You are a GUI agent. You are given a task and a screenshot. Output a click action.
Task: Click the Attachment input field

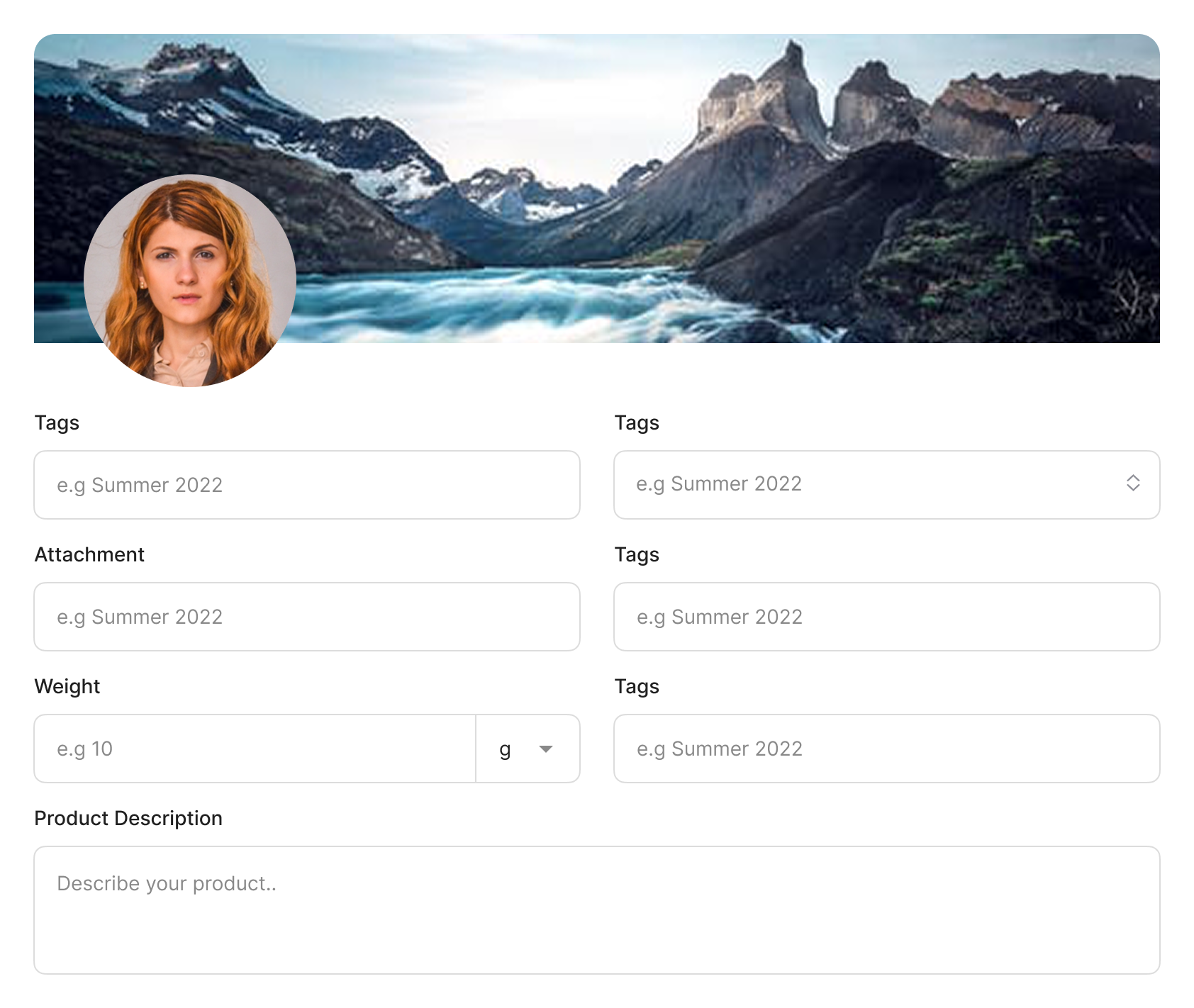pyautogui.click(x=306, y=617)
